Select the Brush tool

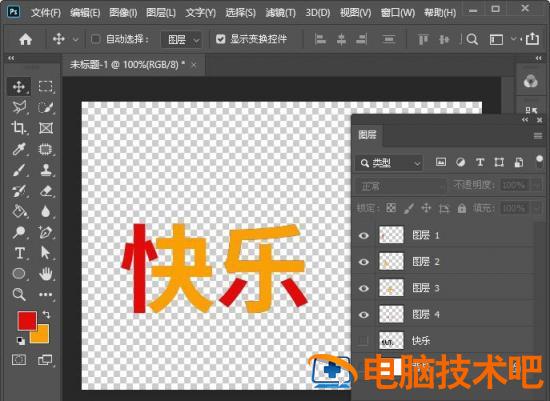point(19,170)
